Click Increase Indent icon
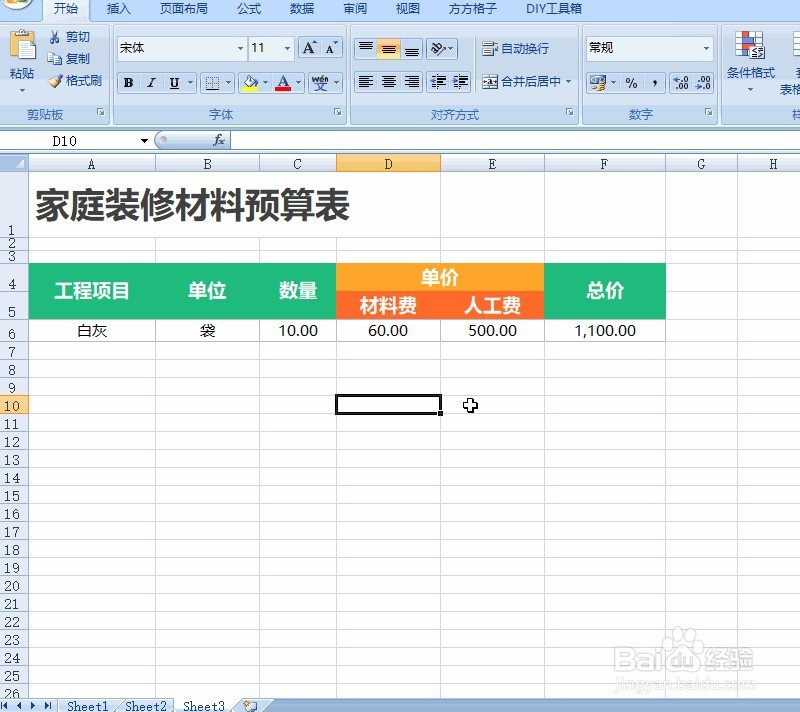 pyautogui.click(x=462, y=82)
